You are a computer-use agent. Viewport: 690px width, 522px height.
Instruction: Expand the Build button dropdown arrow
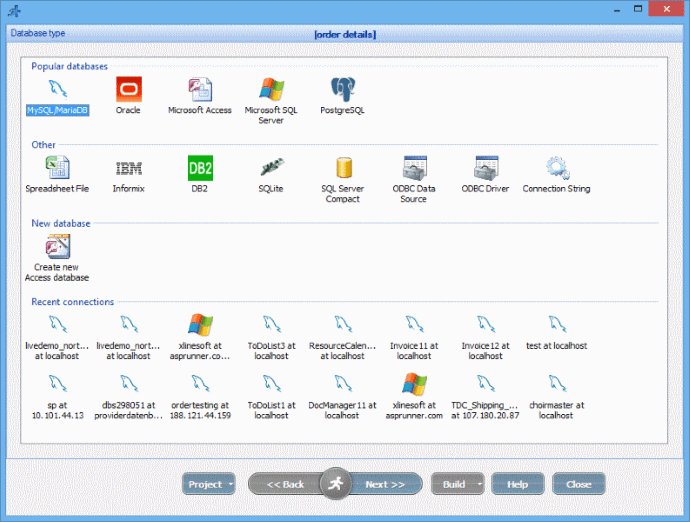(480, 484)
